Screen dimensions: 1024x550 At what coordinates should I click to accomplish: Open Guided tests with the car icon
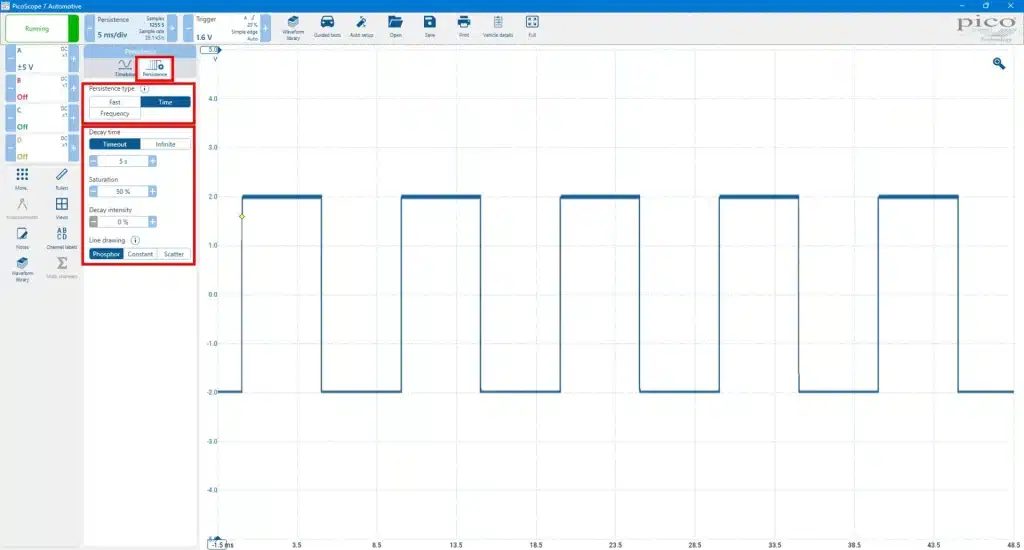click(x=327, y=27)
